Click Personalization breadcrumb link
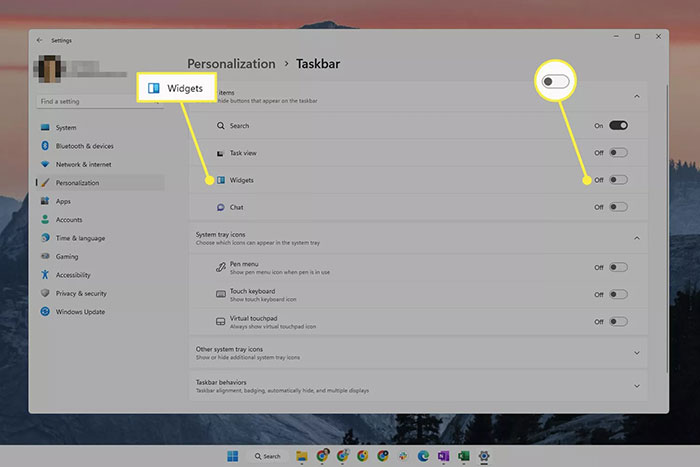The width and height of the screenshot is (700, 467). (231, 64)
